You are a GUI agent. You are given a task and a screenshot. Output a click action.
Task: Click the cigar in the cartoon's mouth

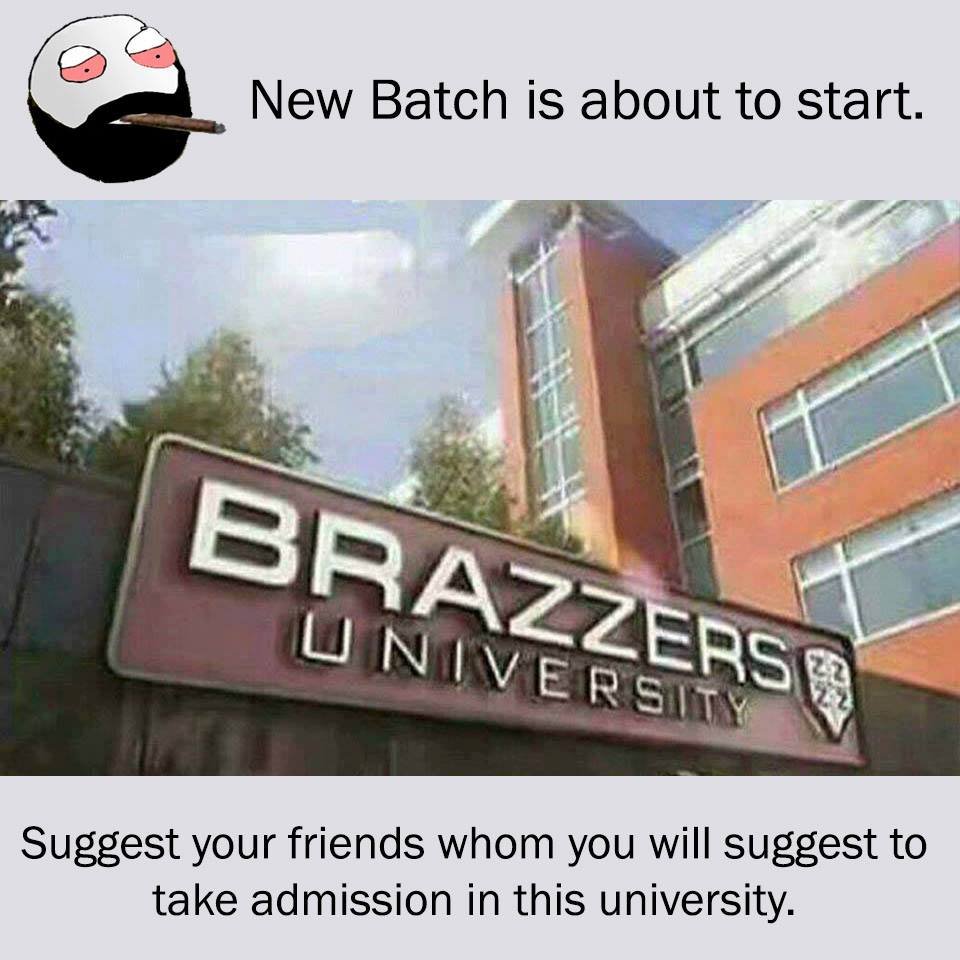(x=173, y=123)
